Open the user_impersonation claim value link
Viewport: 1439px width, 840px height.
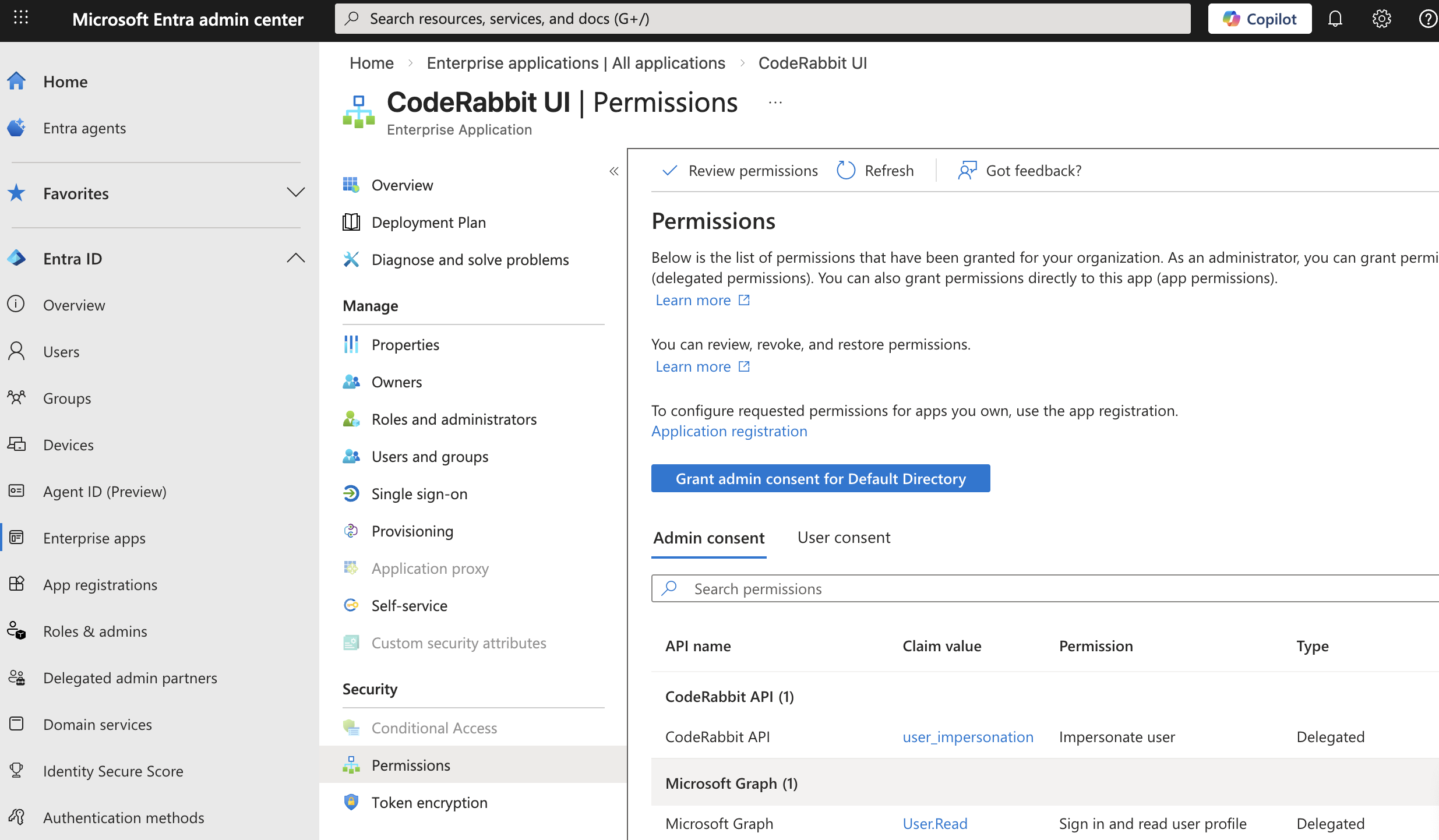click(x=968, y=737)
